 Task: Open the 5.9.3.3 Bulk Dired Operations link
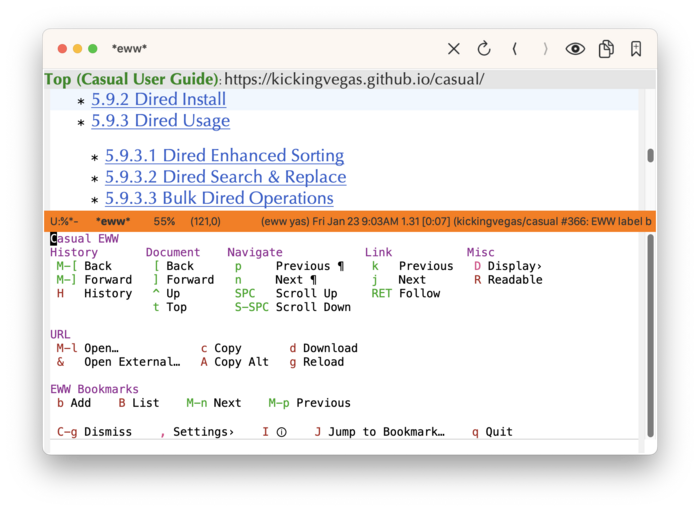(x=219, y=198)
